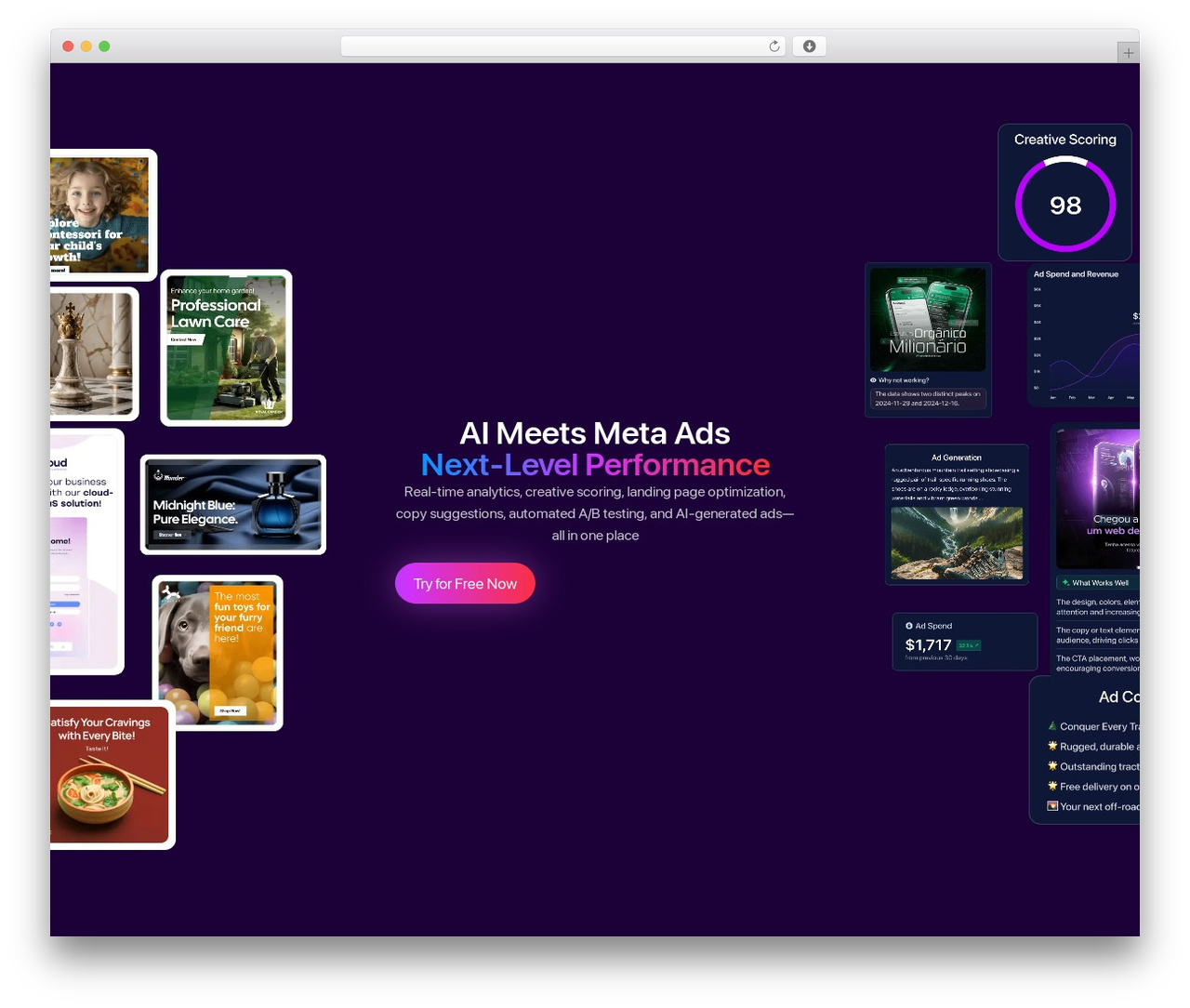Select the chess king ad thumbnail
This screenshot has height=1008, width=1190.
[x=93, y=353]
